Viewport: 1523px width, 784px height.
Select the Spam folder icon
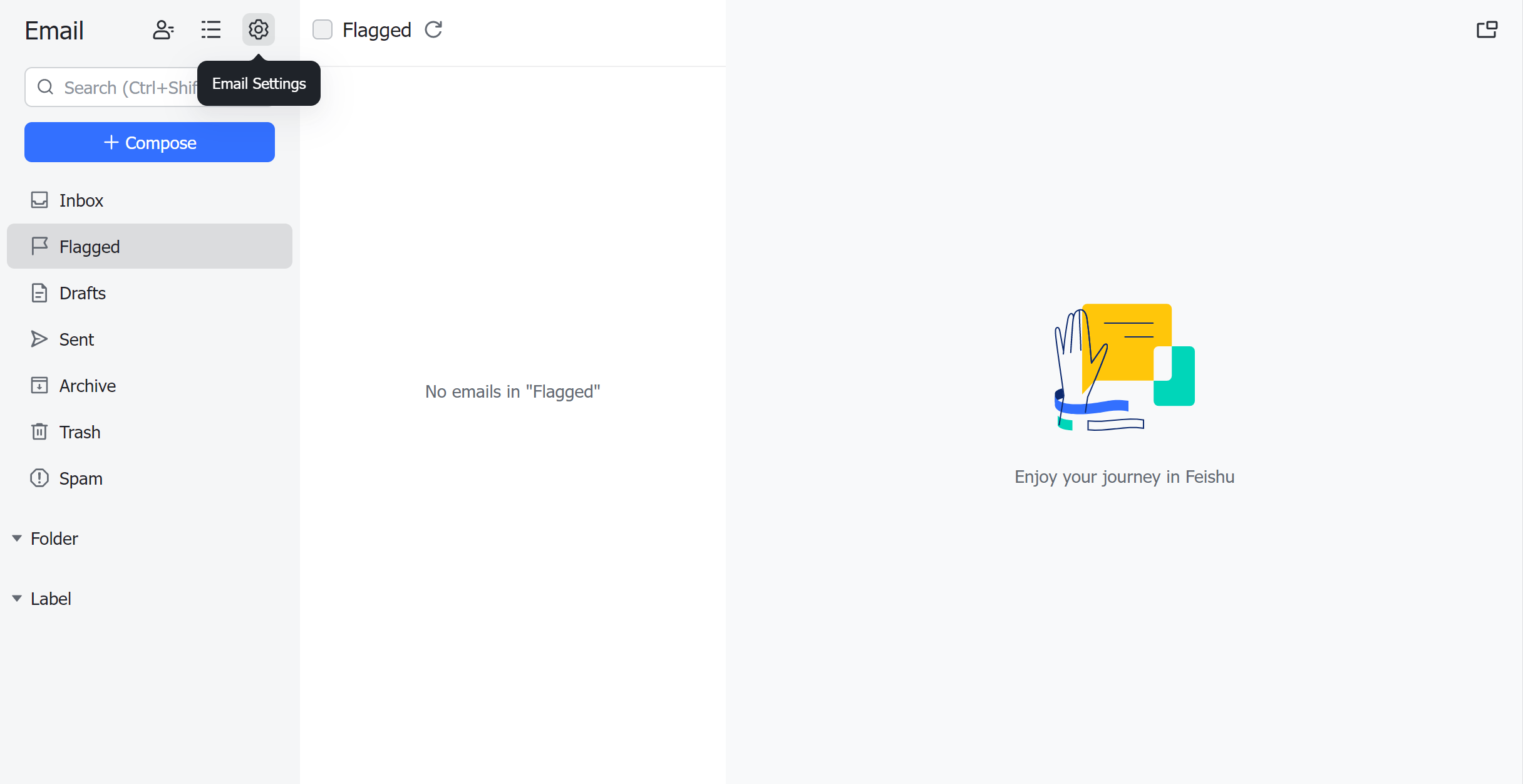[39, 478]
